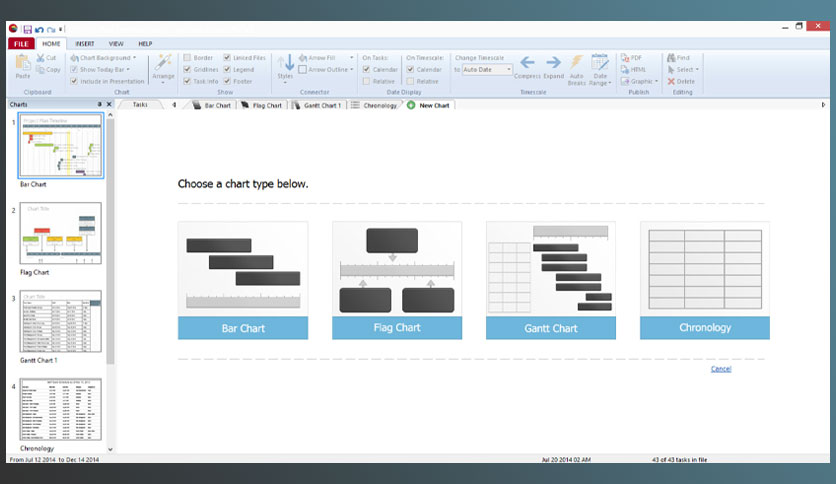Click the Save icon in quick access toolbar
Viewport: 836px width, 484px height.
click(x=27, y=29)
